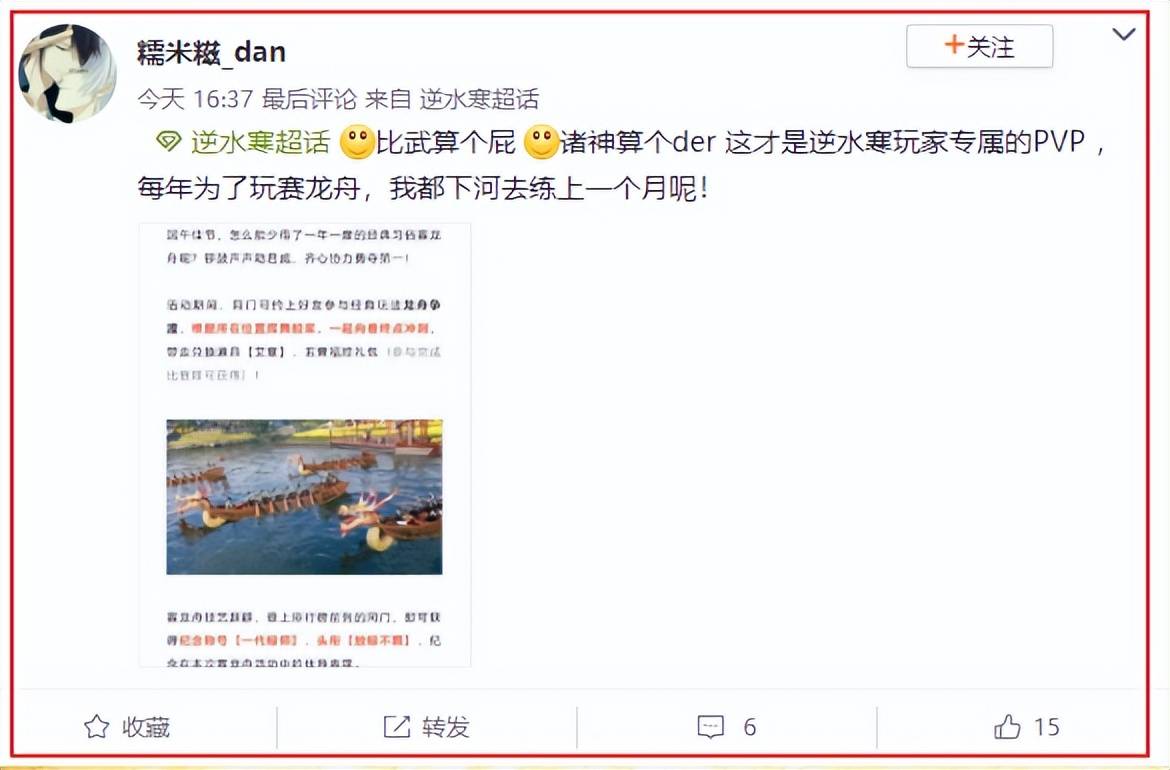The width and height of the screenshot is (1170, 770).
Task: Click the 今天 16:37 timestamp
Action: pos(195,98)
